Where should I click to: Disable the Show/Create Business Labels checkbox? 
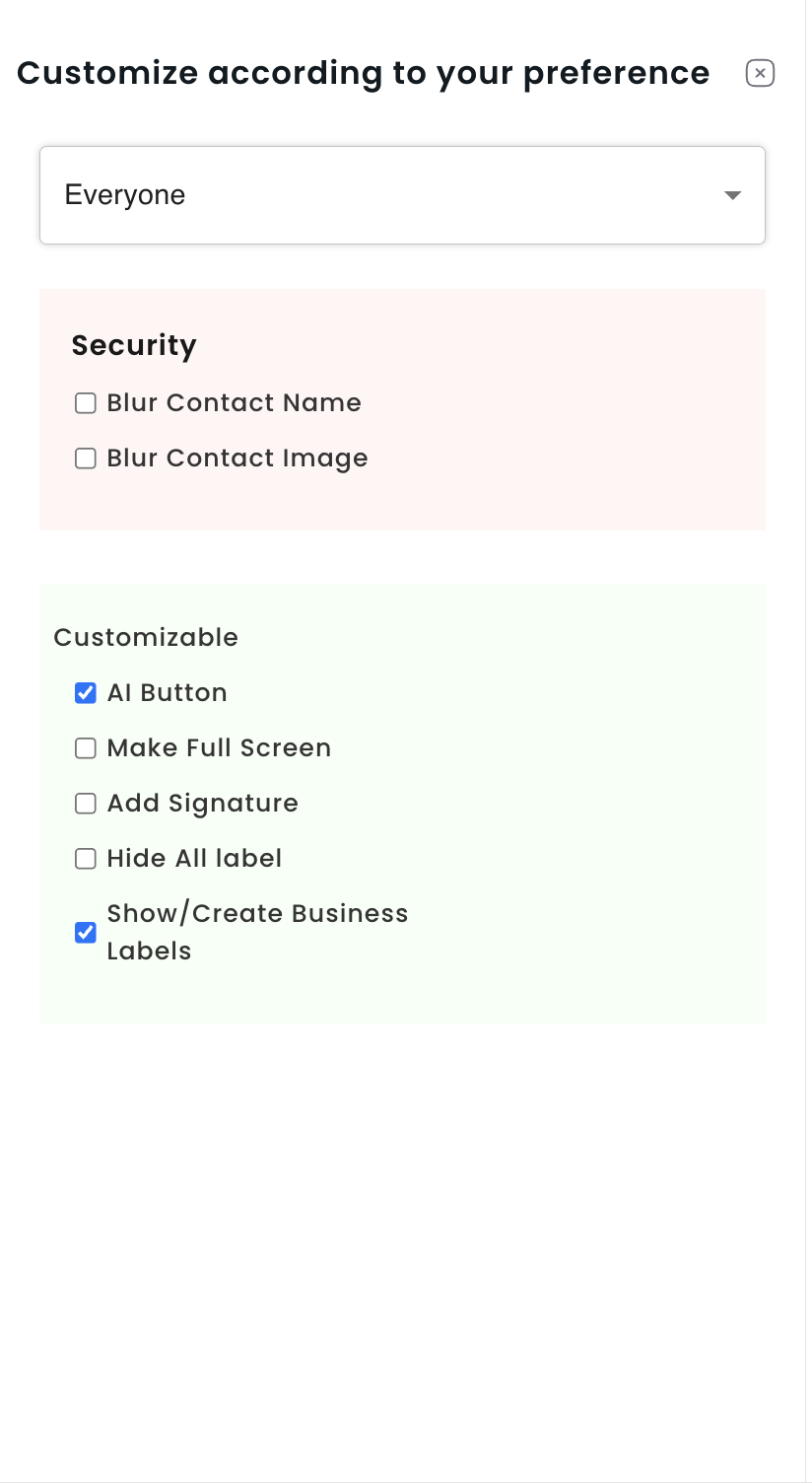86,932
